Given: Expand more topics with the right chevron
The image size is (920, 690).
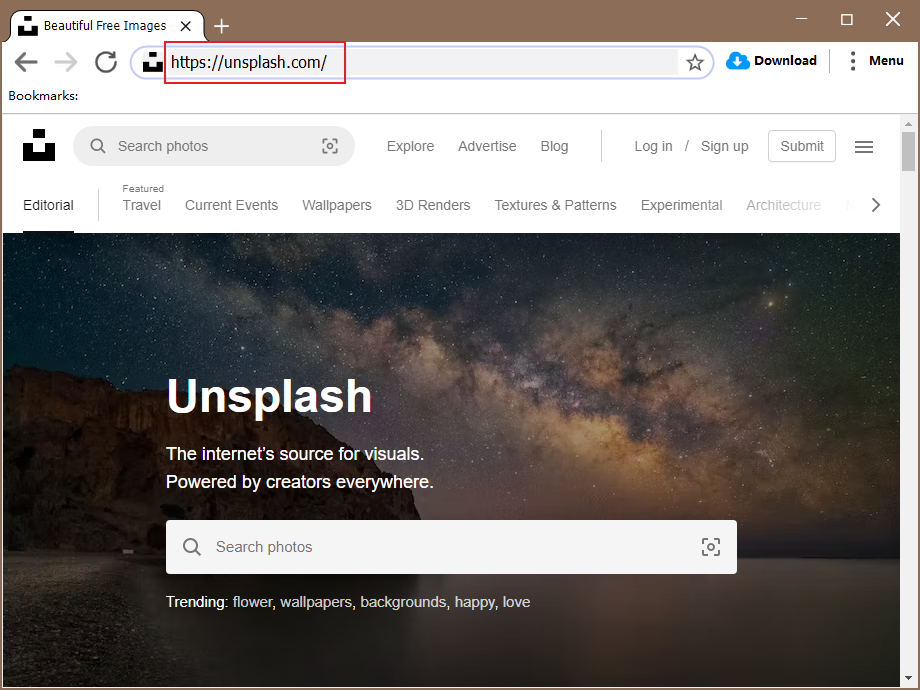Looking at the screenshot, I should pos(875,205).
